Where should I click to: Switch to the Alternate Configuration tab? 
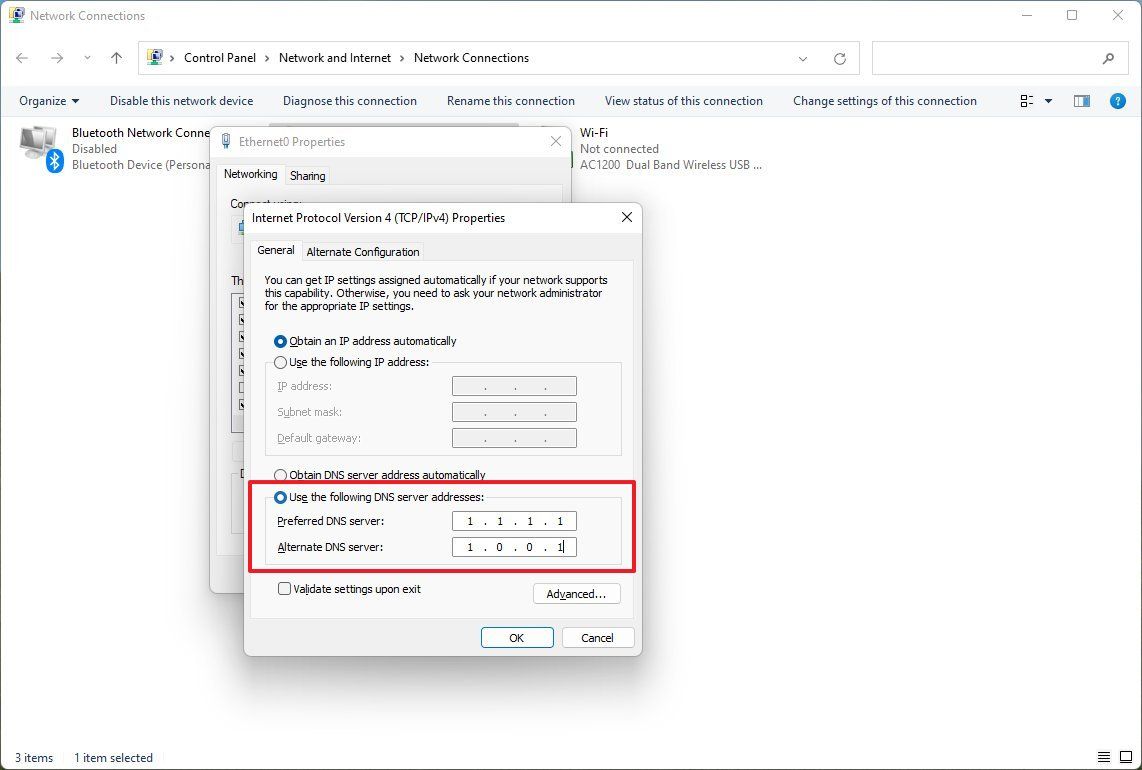(x=363, y=251)
